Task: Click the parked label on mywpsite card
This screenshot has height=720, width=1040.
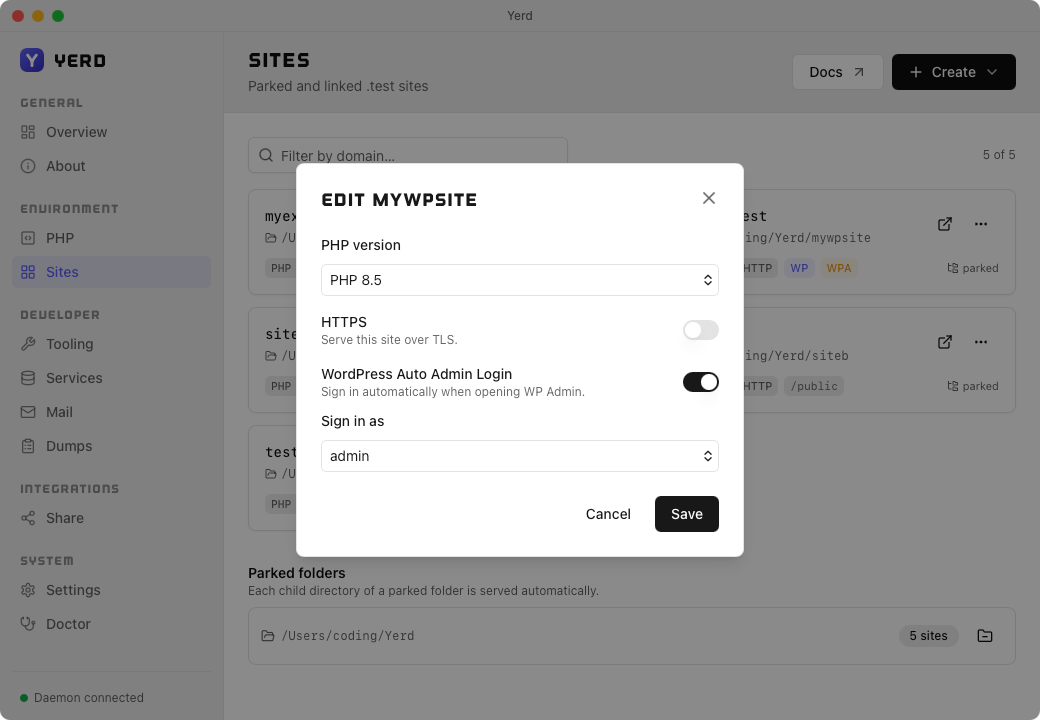Action: 972,268
